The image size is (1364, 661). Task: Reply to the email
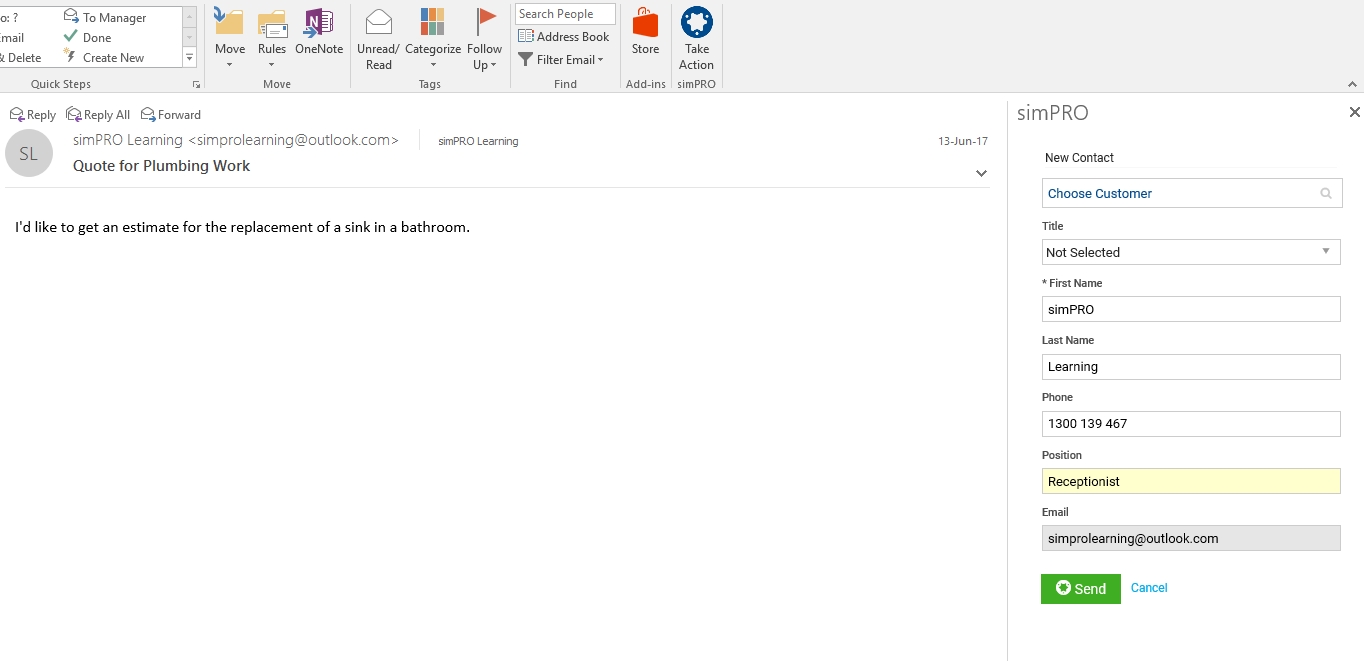[33, 115]
